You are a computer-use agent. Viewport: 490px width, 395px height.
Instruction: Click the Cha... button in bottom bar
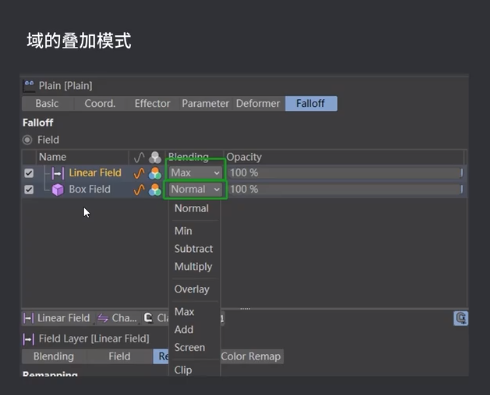[117, 318]
